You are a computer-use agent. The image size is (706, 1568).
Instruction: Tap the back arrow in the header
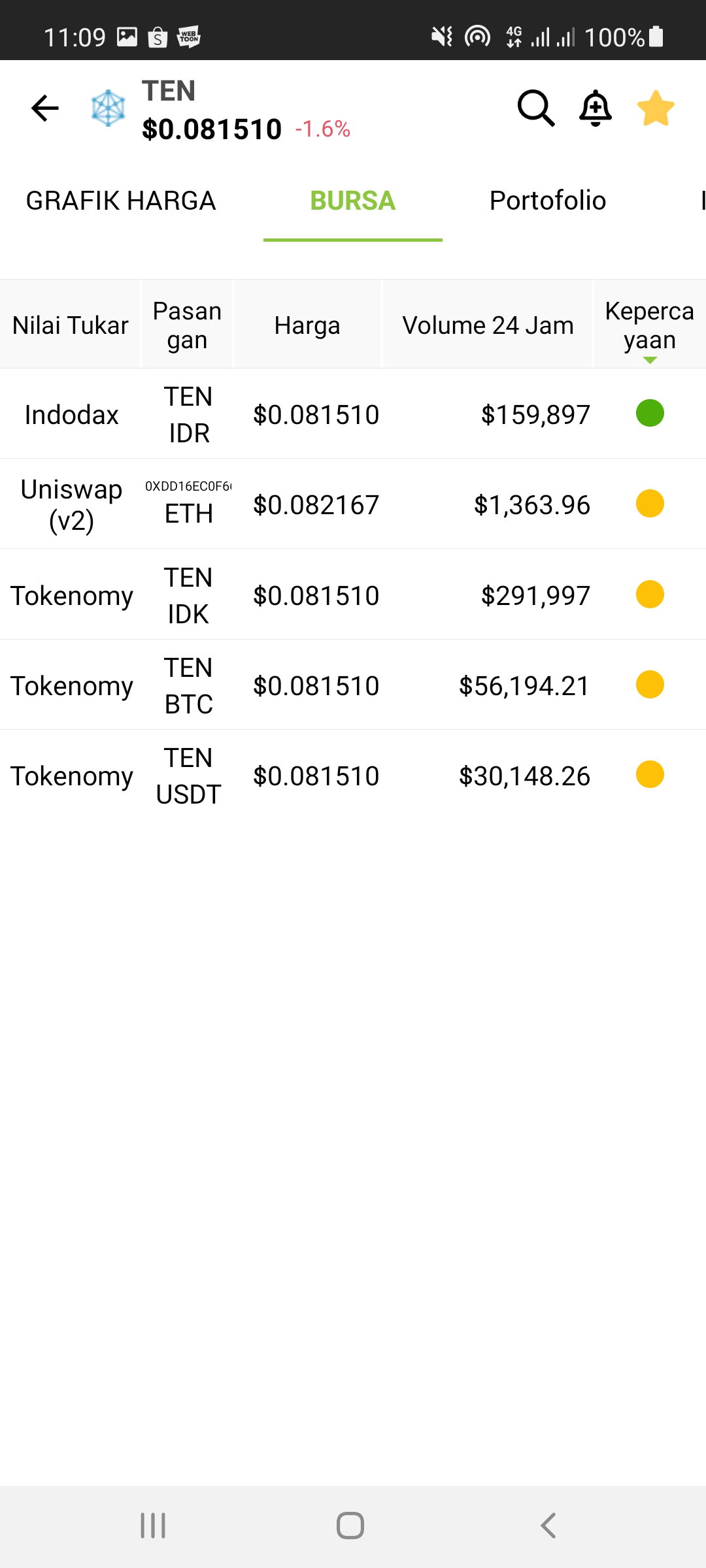tap(45, 108)
